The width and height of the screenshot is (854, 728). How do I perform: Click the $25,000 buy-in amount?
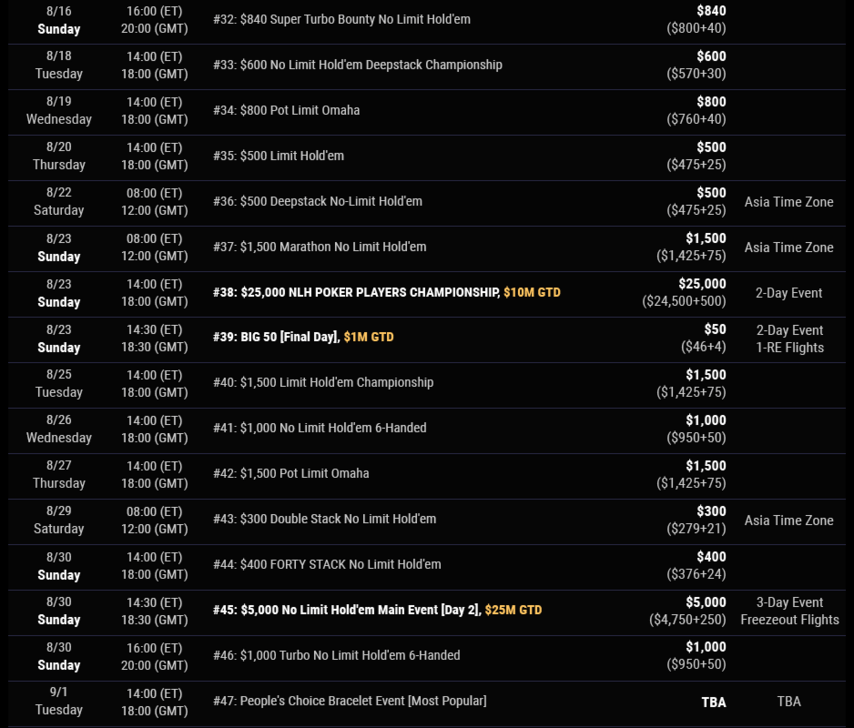click(702, 284)
